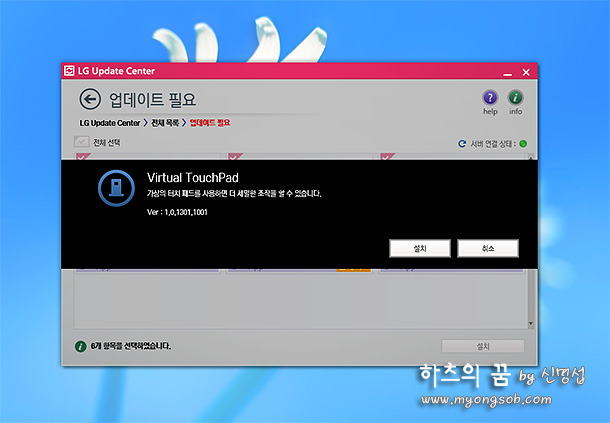Click green info icon beside selection count
The width and height of the screenshot is (610, 423).
[81, 346]
